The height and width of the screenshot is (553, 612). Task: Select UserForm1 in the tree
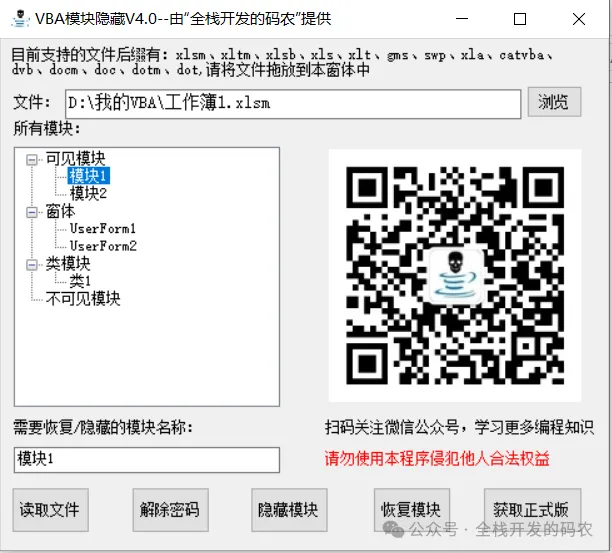103,228
